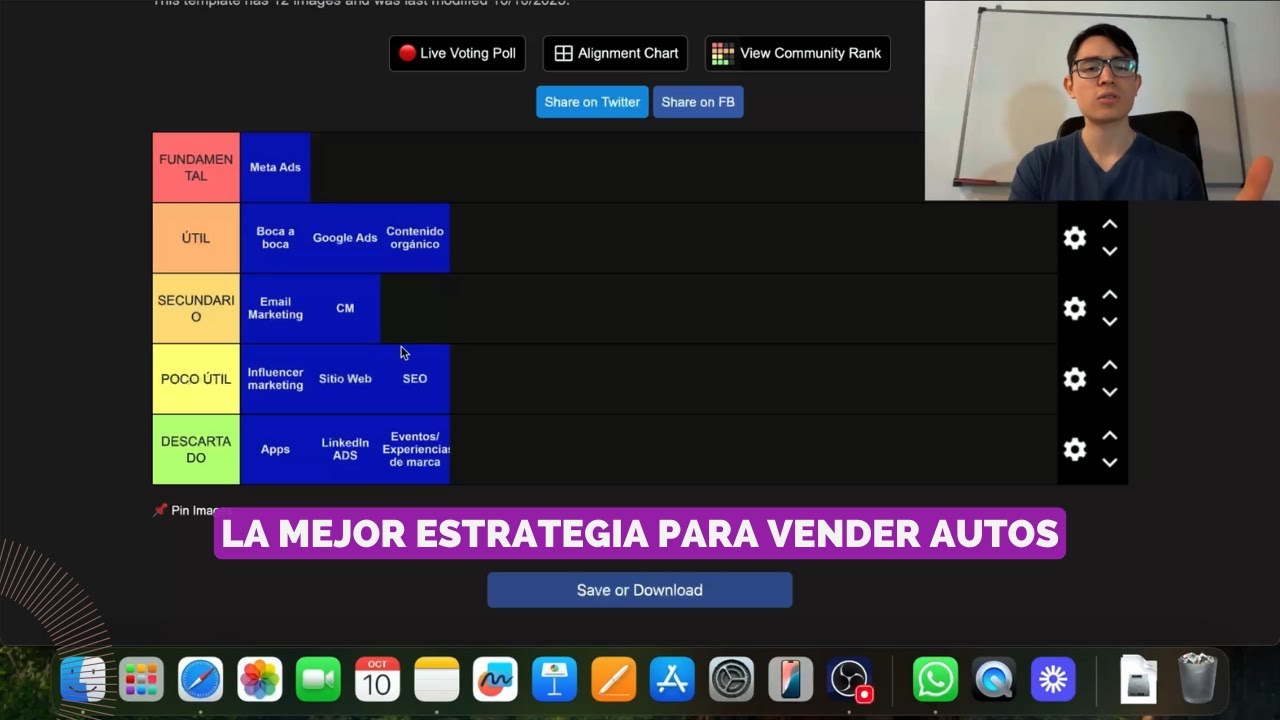
Task: Open the Calendar app showing OCT 10
Action: (378, 680)
